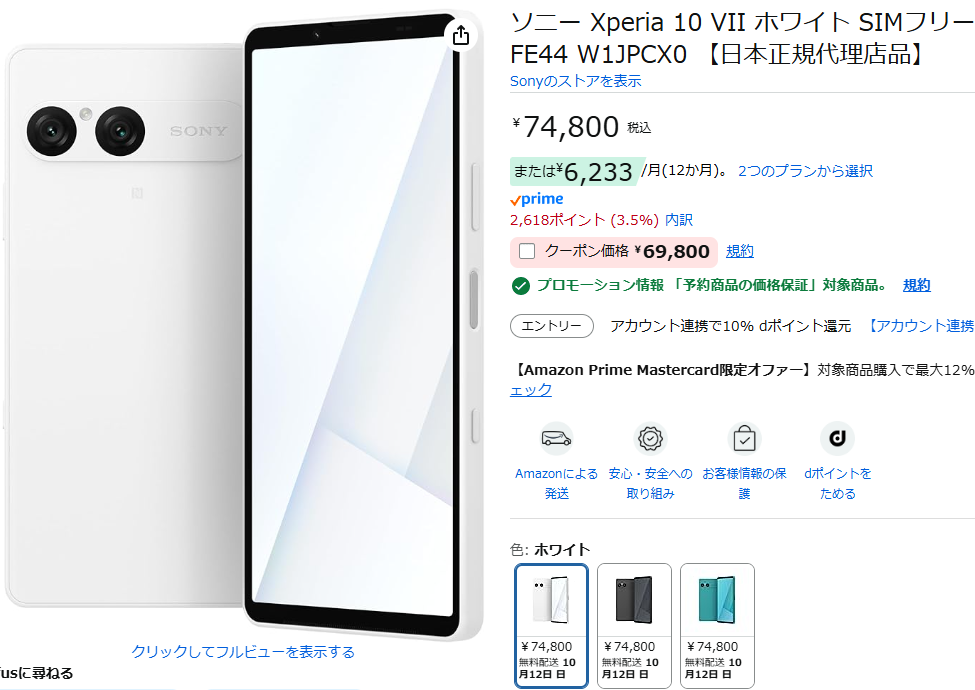Open 2つのプランから選択 plan options
This screenshot has width=975, height=690.
(805, 171)
